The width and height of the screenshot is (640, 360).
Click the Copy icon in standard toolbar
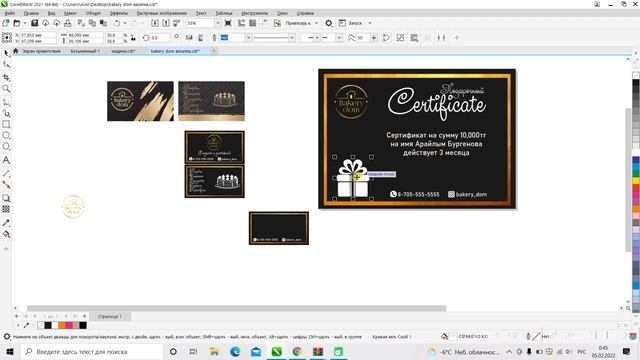pyautogui.click(x=92, y=23)
